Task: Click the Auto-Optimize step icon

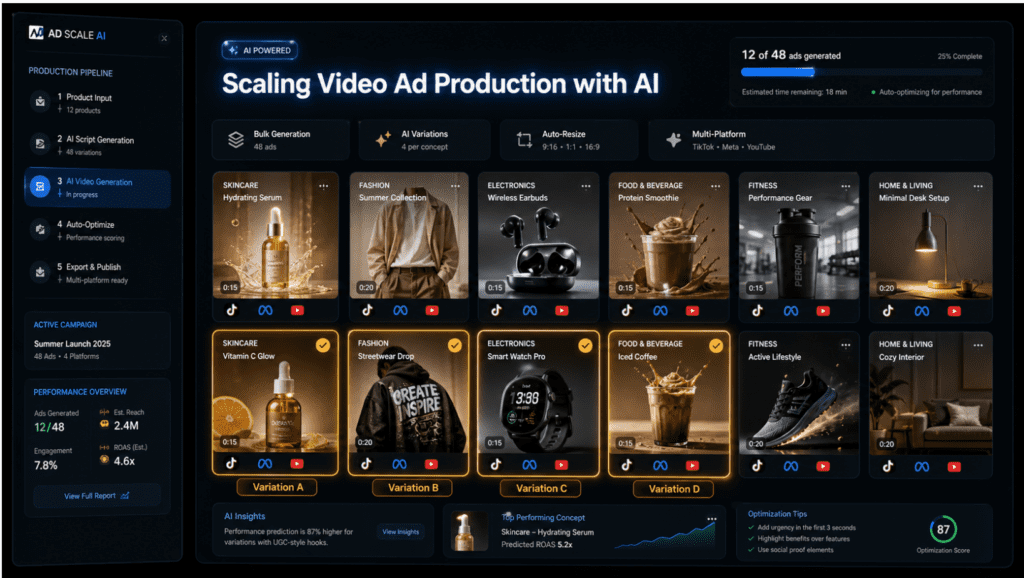Action: [40, 229]
